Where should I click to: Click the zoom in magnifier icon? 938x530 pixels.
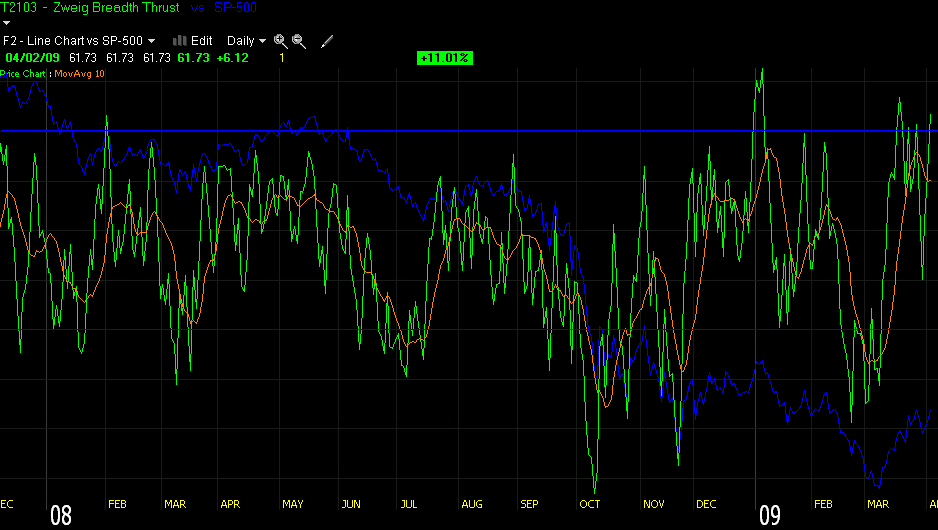[x=281, y=41]
